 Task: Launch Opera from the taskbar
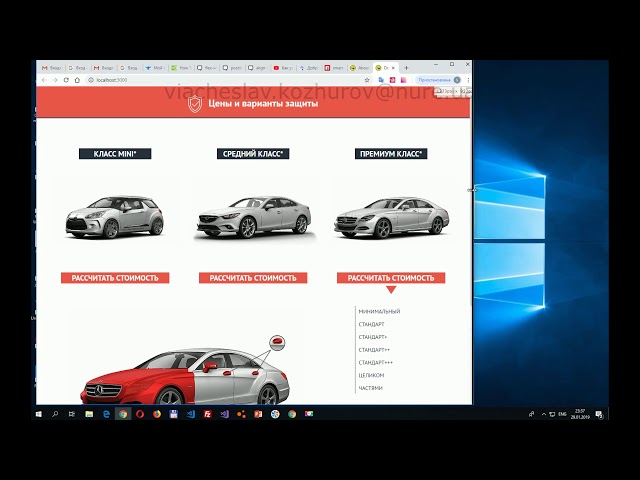coord(140,414)
